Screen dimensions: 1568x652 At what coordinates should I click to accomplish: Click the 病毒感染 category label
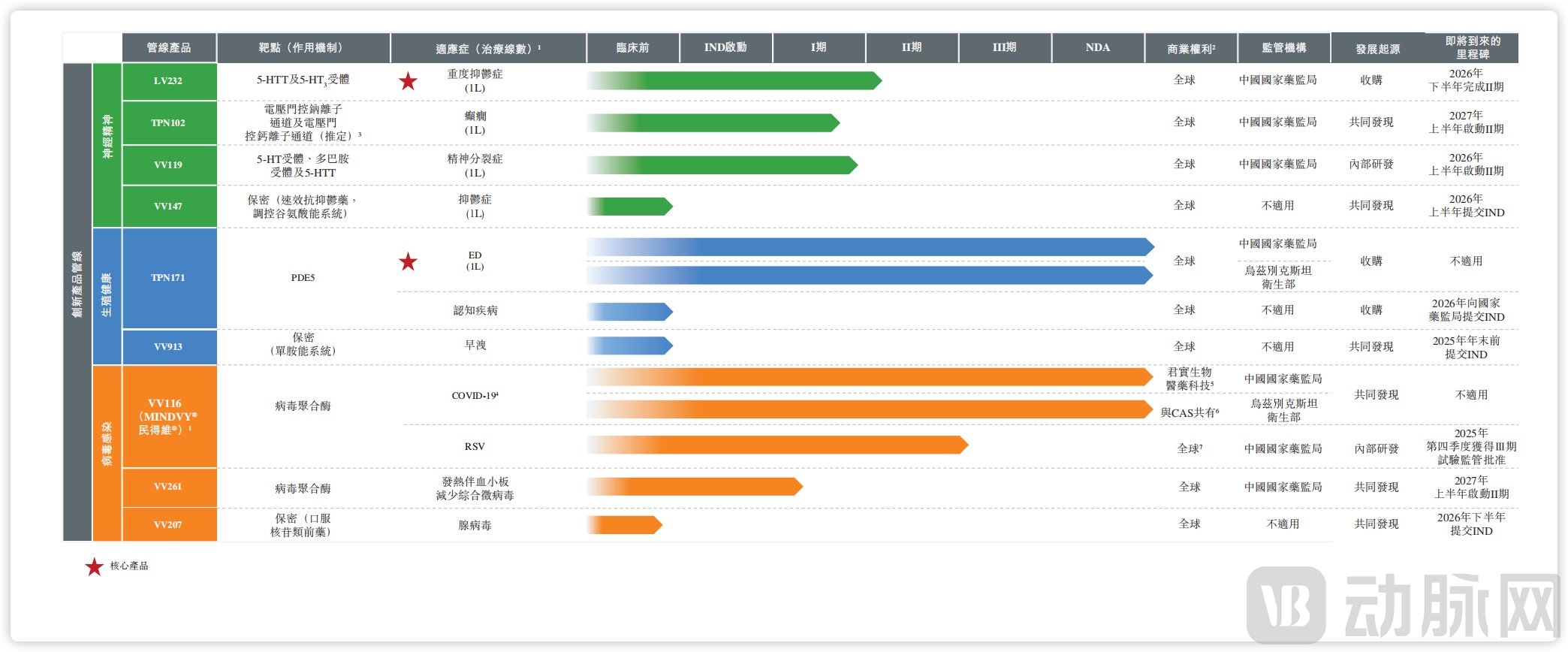(x=107, y=445)
